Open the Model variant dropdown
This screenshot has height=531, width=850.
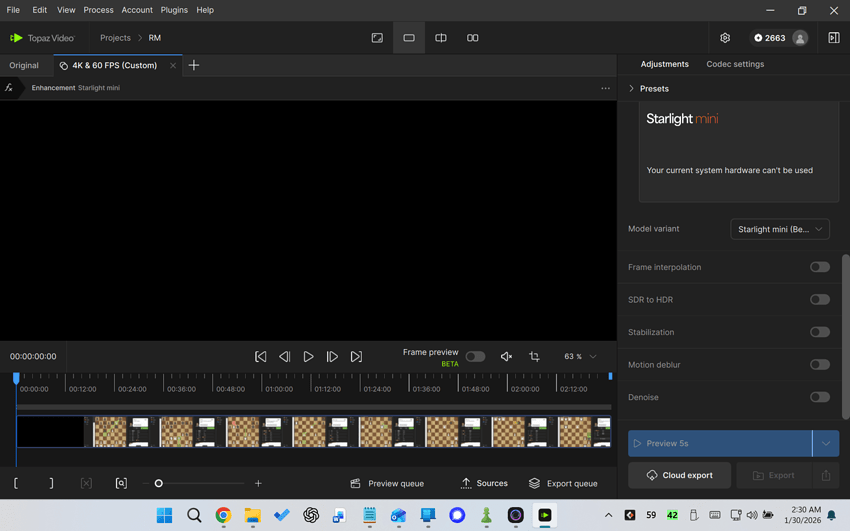click(780, 229)
